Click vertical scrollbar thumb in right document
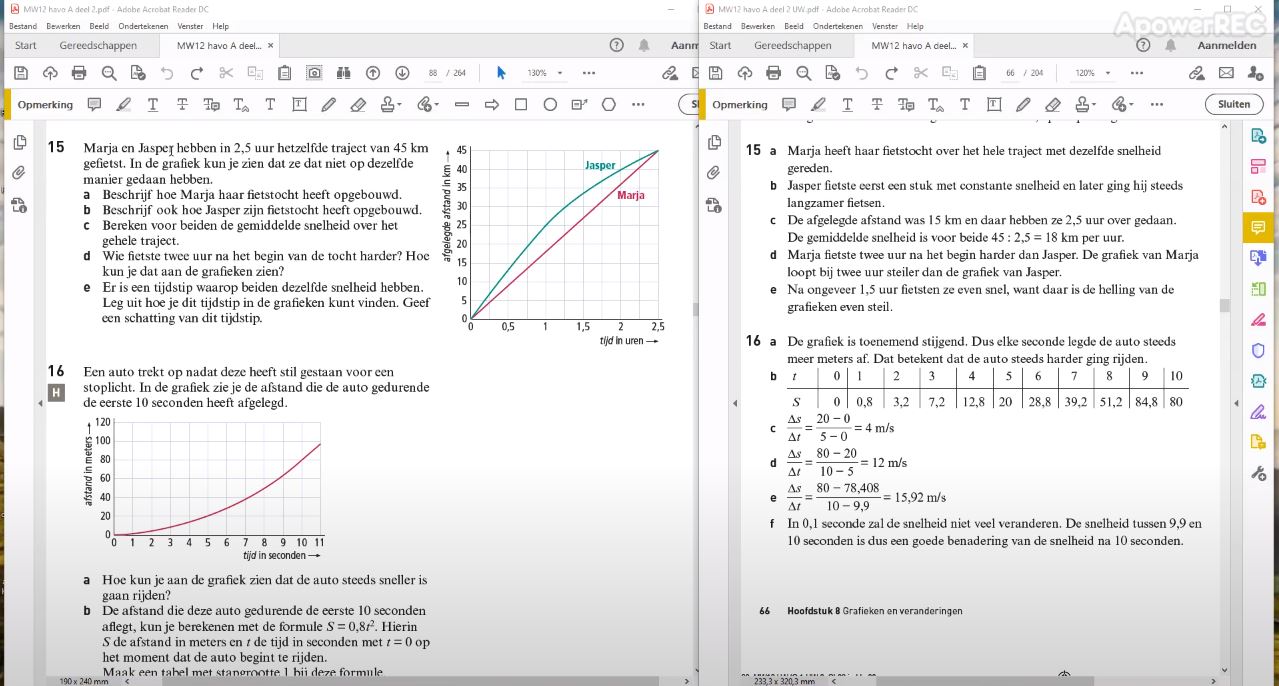The height and width of the screenshot is (686, 1279). pyautogui.click(x=1225, y=306)
